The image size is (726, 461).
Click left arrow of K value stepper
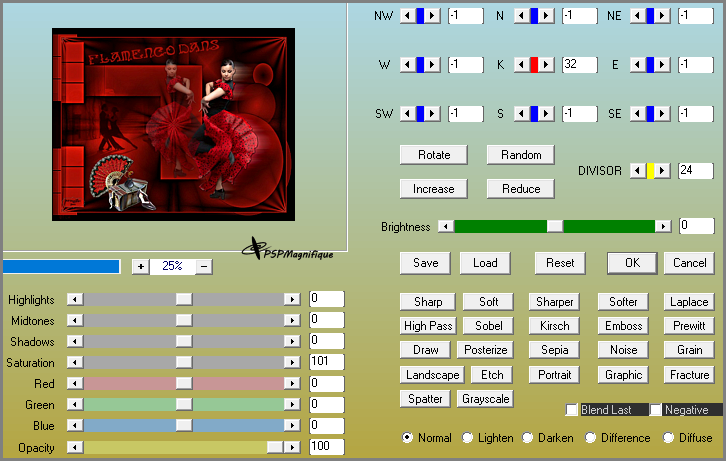pos(520,65)
